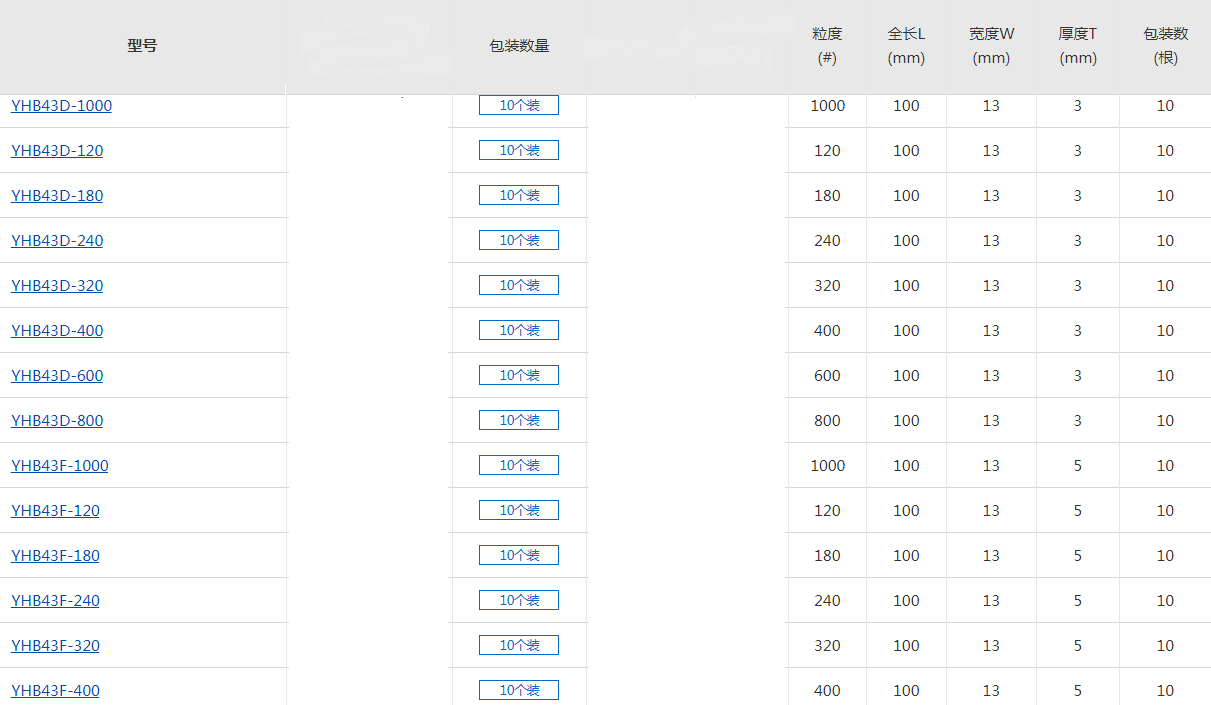The image size is (1211, 705).
Task: Open the YHB43F-120 model link
Action: [x=55, y=511]
